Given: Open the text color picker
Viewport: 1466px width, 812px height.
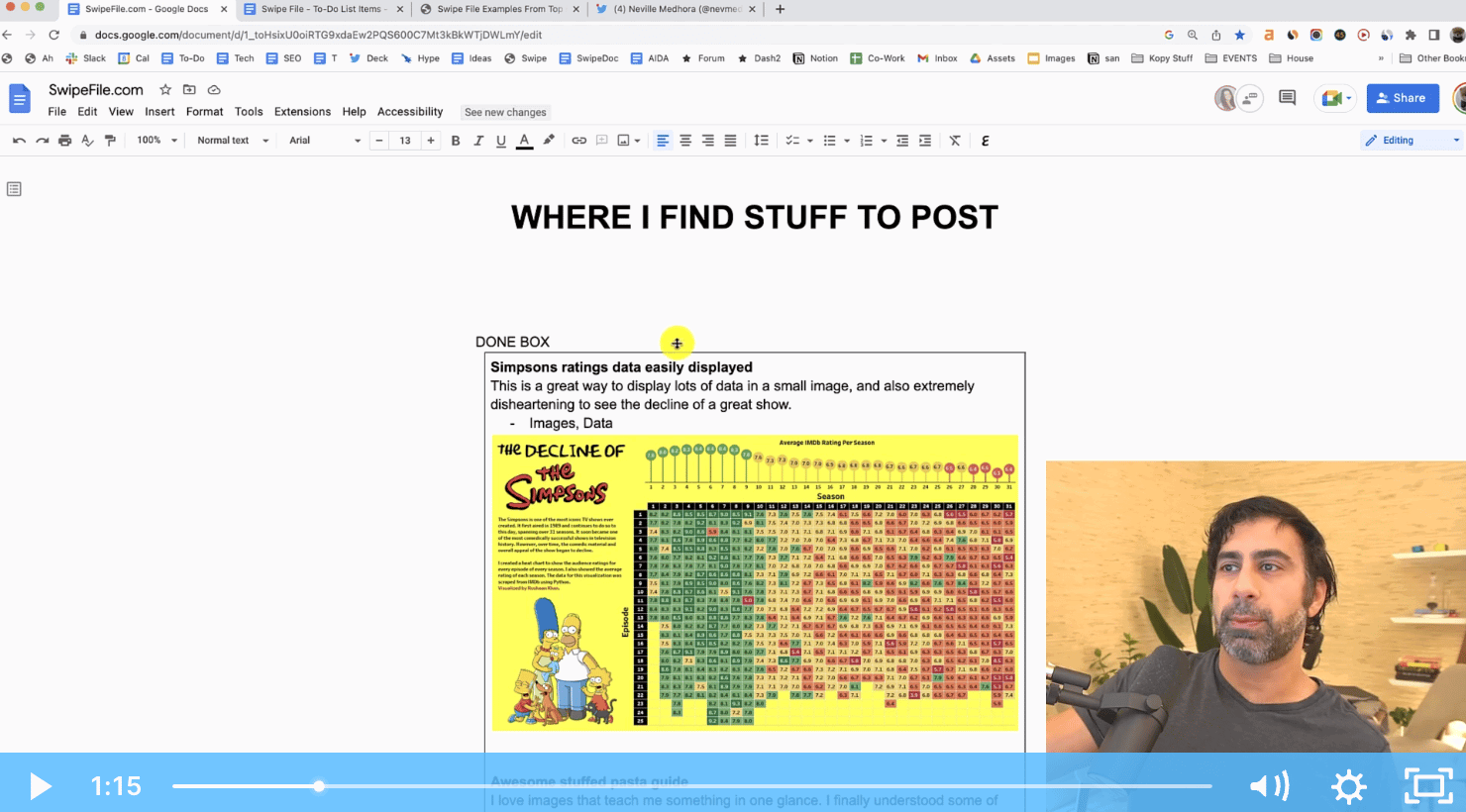Looking at the screenshot, I should point(524,141).
